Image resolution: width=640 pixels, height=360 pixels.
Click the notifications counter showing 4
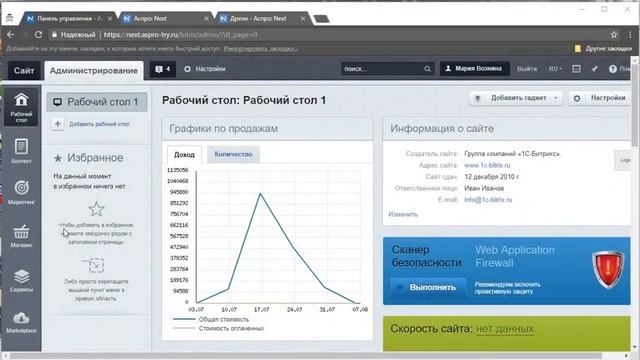[x=162, y=69]
